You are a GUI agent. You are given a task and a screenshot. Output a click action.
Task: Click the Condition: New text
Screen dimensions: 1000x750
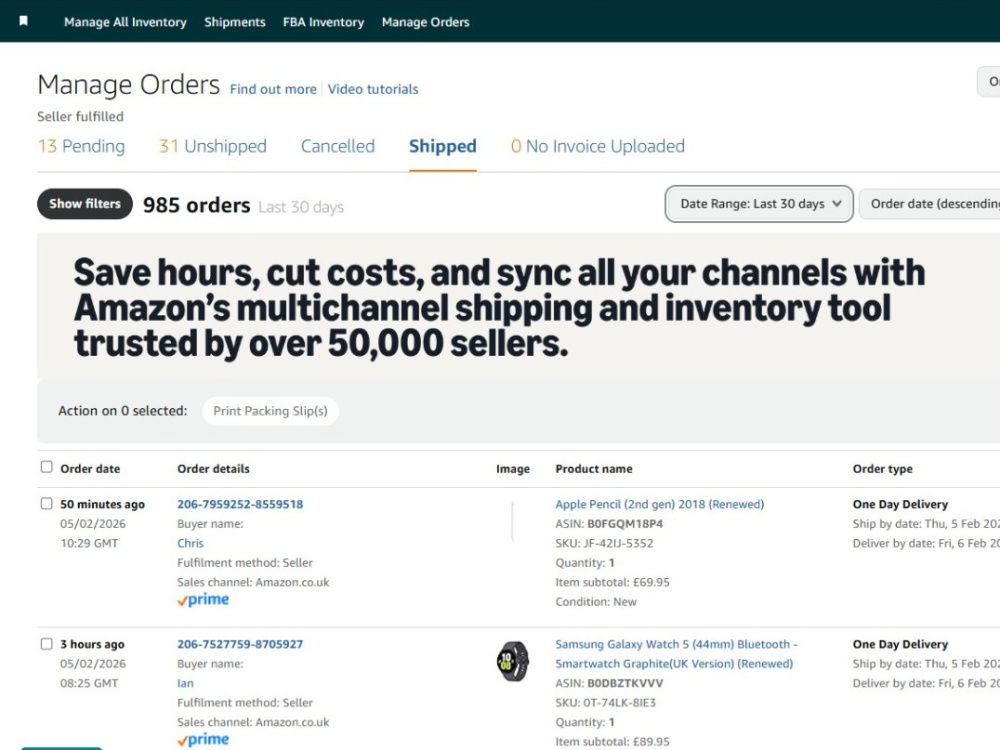(x=596, y=601)
